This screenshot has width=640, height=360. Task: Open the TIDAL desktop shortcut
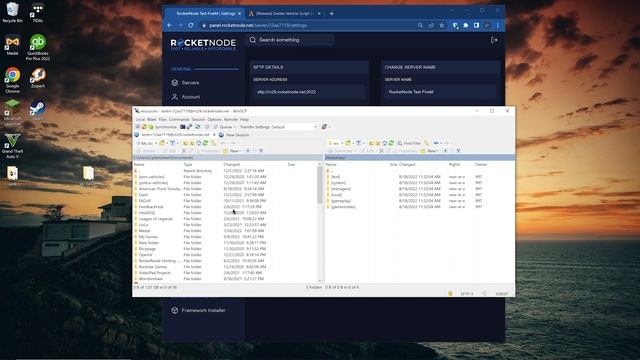[38, 12]
